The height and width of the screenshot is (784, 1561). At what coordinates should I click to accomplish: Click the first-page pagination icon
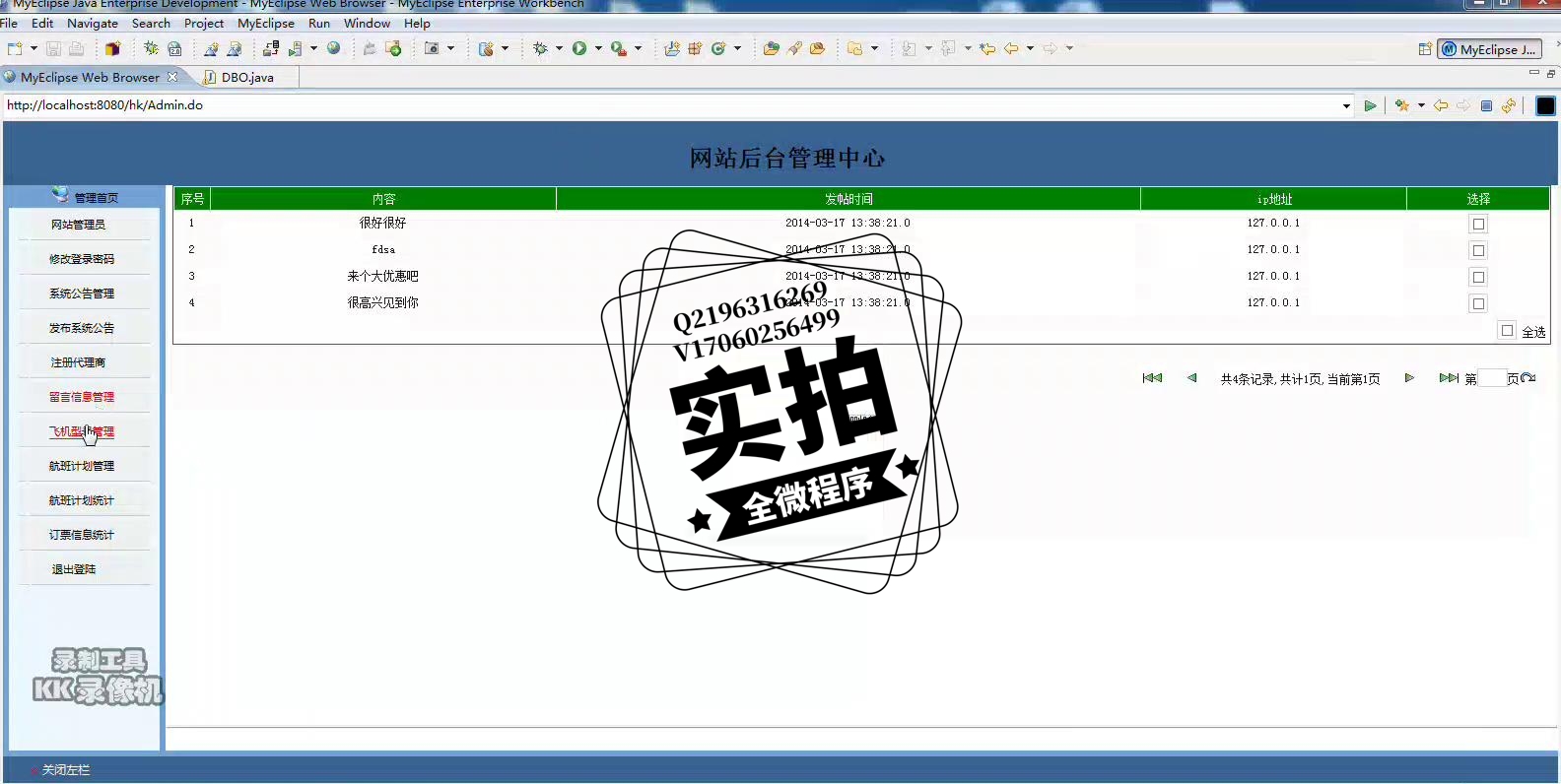(1152, 378)
